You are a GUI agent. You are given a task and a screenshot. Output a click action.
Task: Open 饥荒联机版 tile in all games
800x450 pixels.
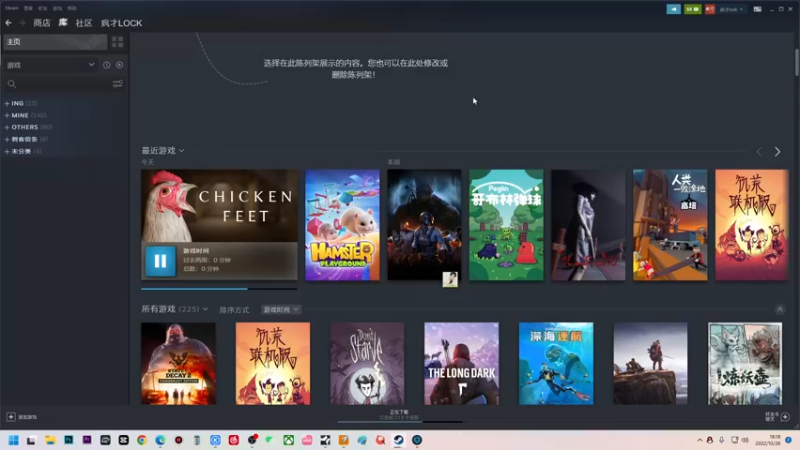(x=272, y=363)
